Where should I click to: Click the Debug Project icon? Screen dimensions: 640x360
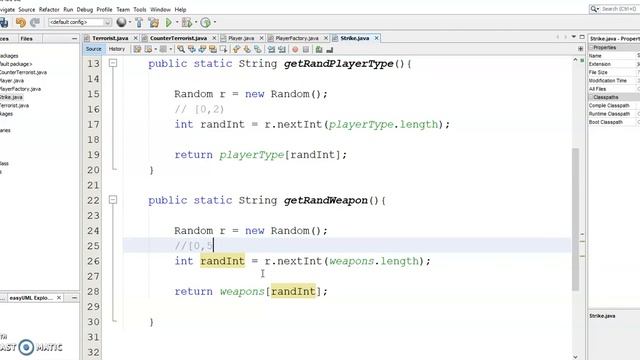pos(187,22)
